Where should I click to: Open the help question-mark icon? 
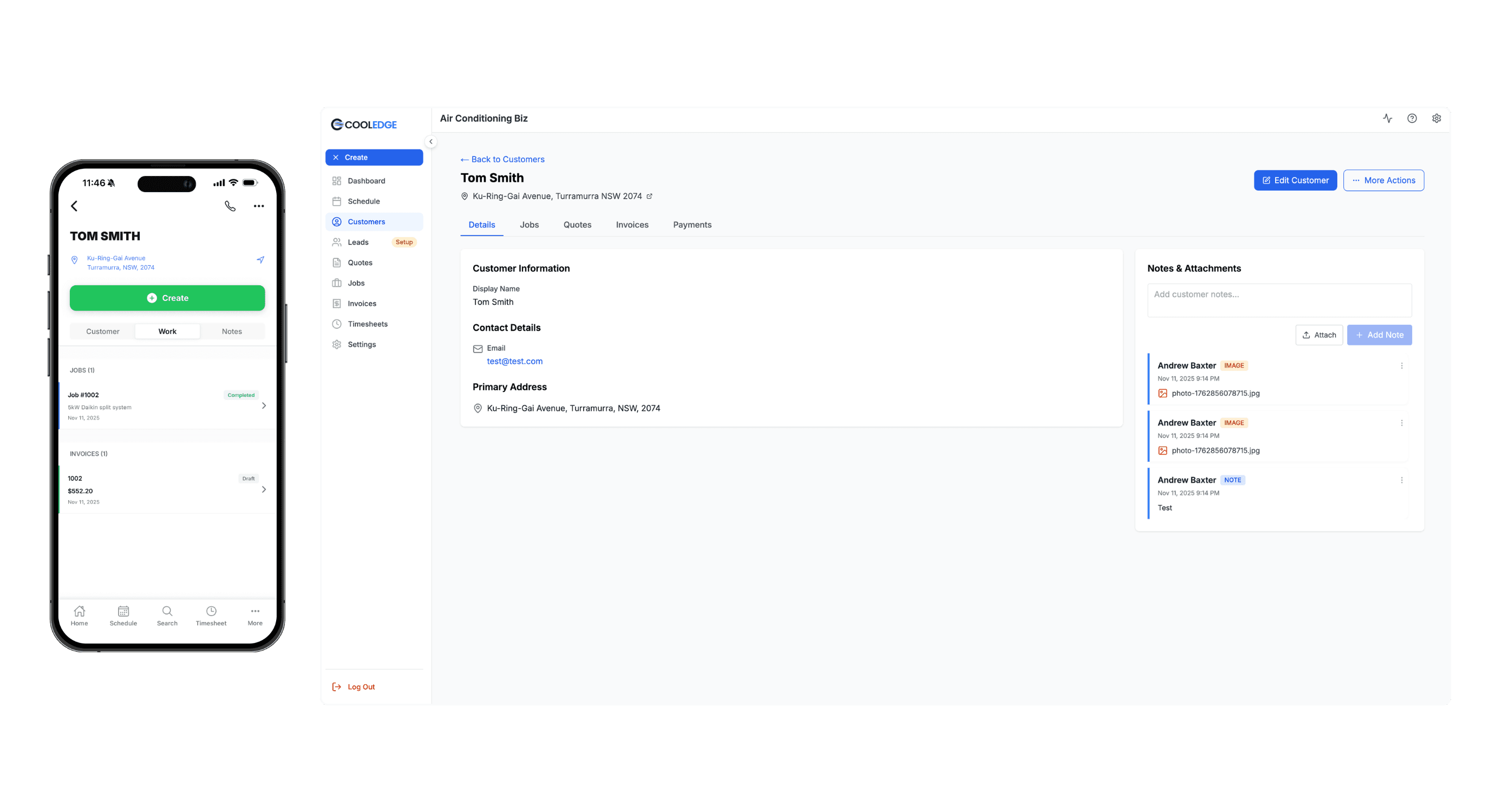pyautogui.click(x=1412, y=118)
